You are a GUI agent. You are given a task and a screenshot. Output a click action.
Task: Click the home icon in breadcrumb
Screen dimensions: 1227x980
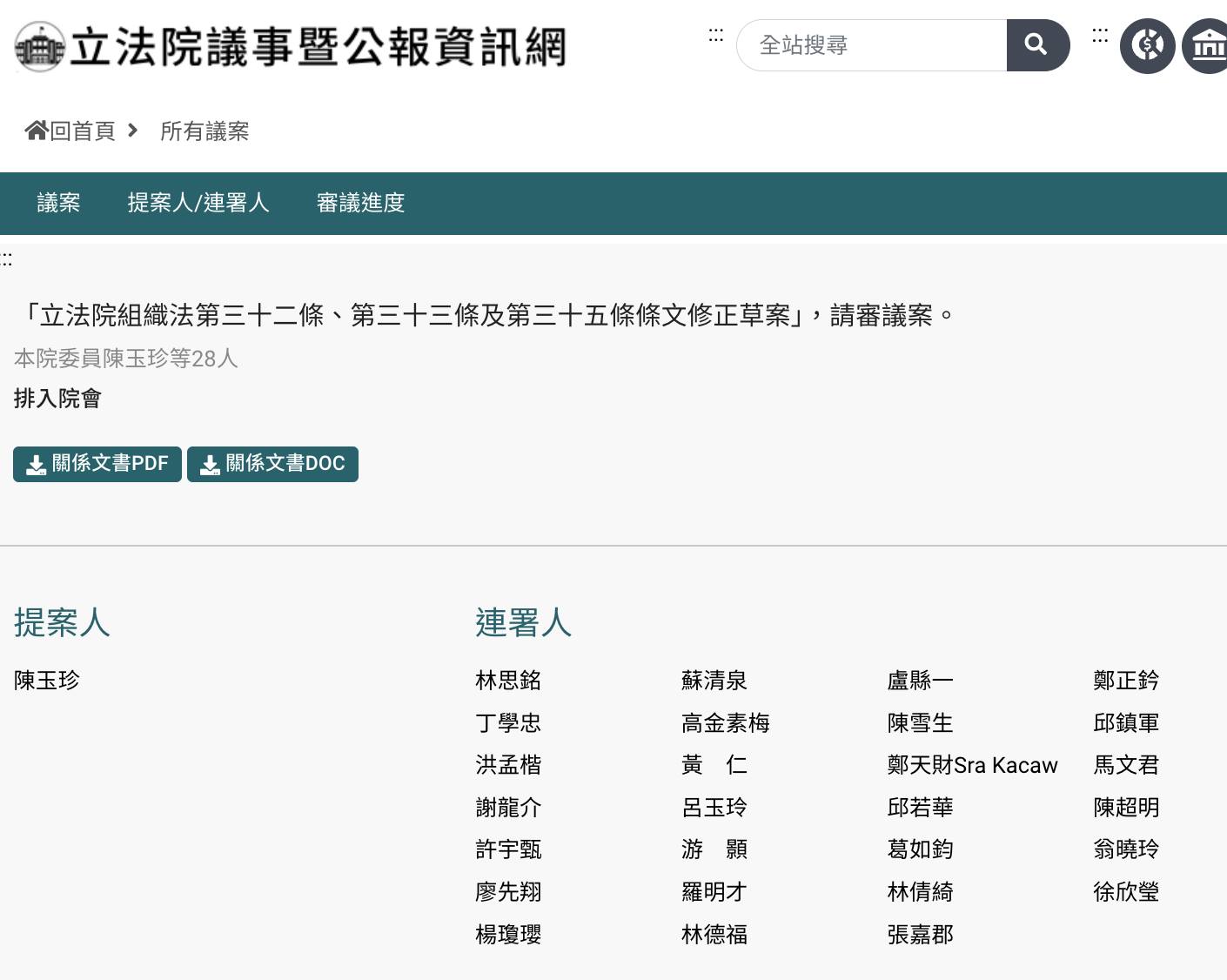click(x=37, y=131)
